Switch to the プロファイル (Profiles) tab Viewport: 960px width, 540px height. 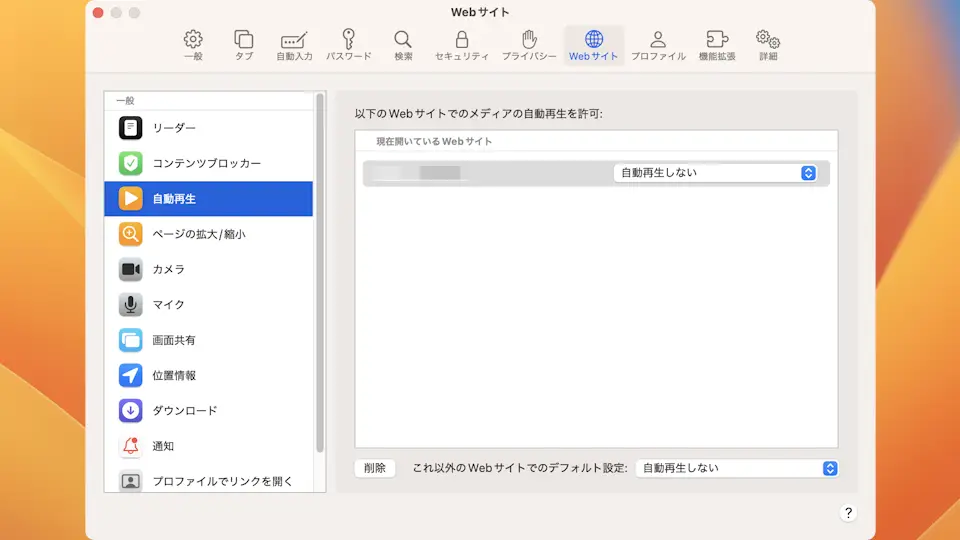pyautogui.click(x=658, y=45)
